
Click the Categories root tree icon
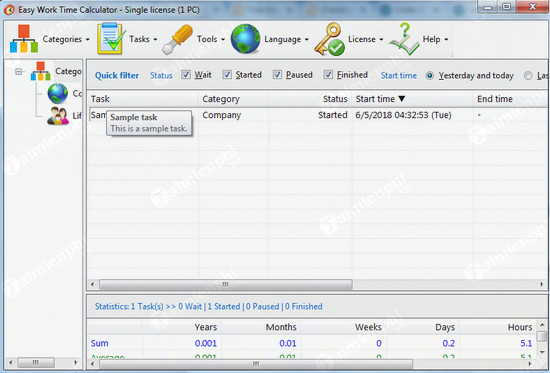(41, 71)
